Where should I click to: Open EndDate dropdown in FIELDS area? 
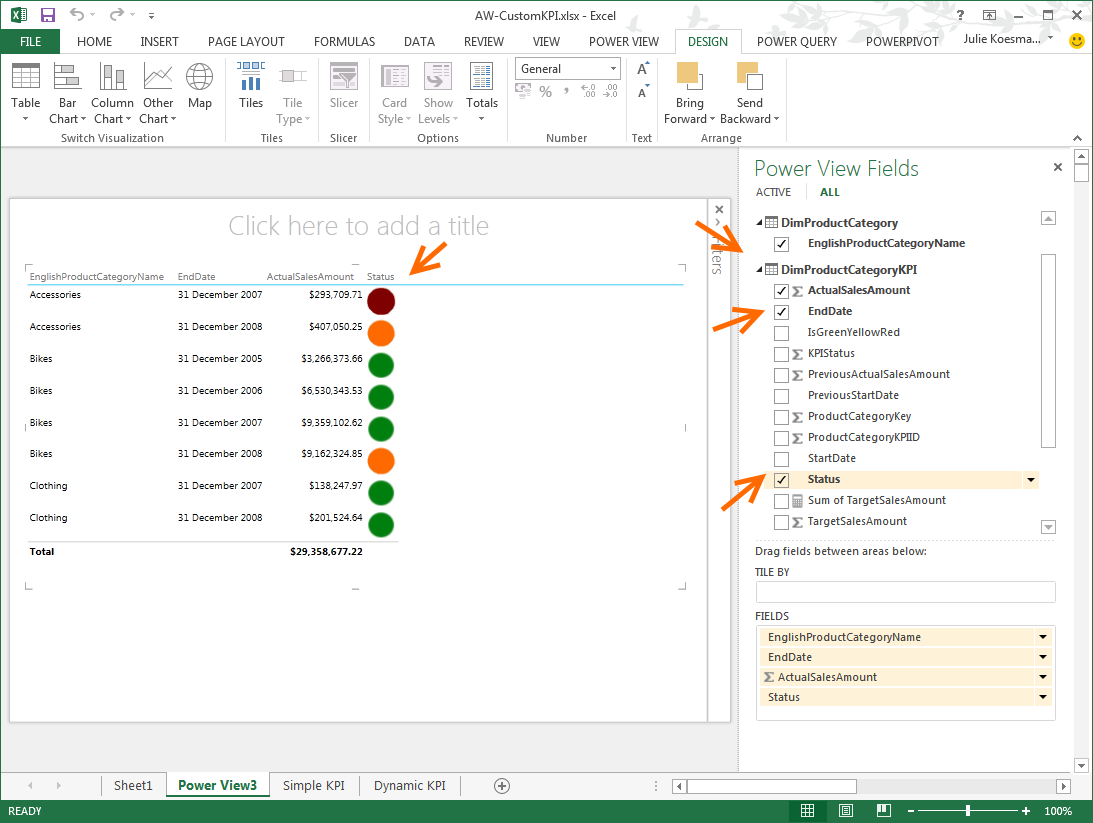point(1043,657)
